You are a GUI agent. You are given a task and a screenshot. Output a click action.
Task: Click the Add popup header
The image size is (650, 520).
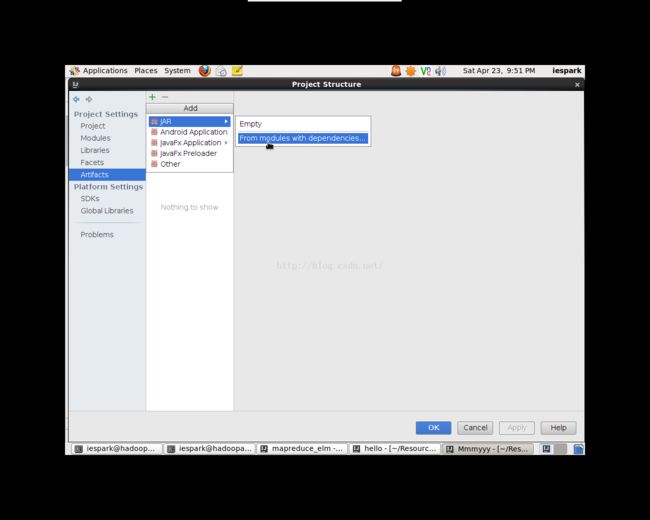[190, 108]
